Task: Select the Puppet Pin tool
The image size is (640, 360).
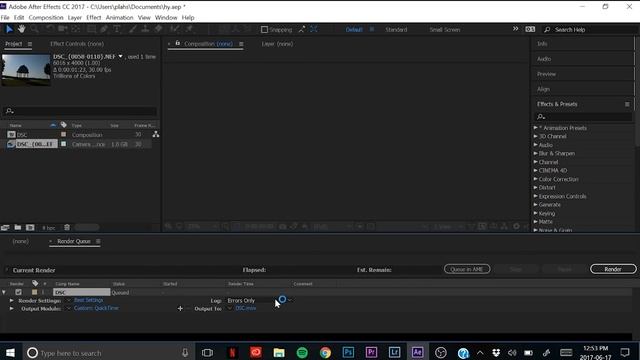Action: tap(189, 29)
